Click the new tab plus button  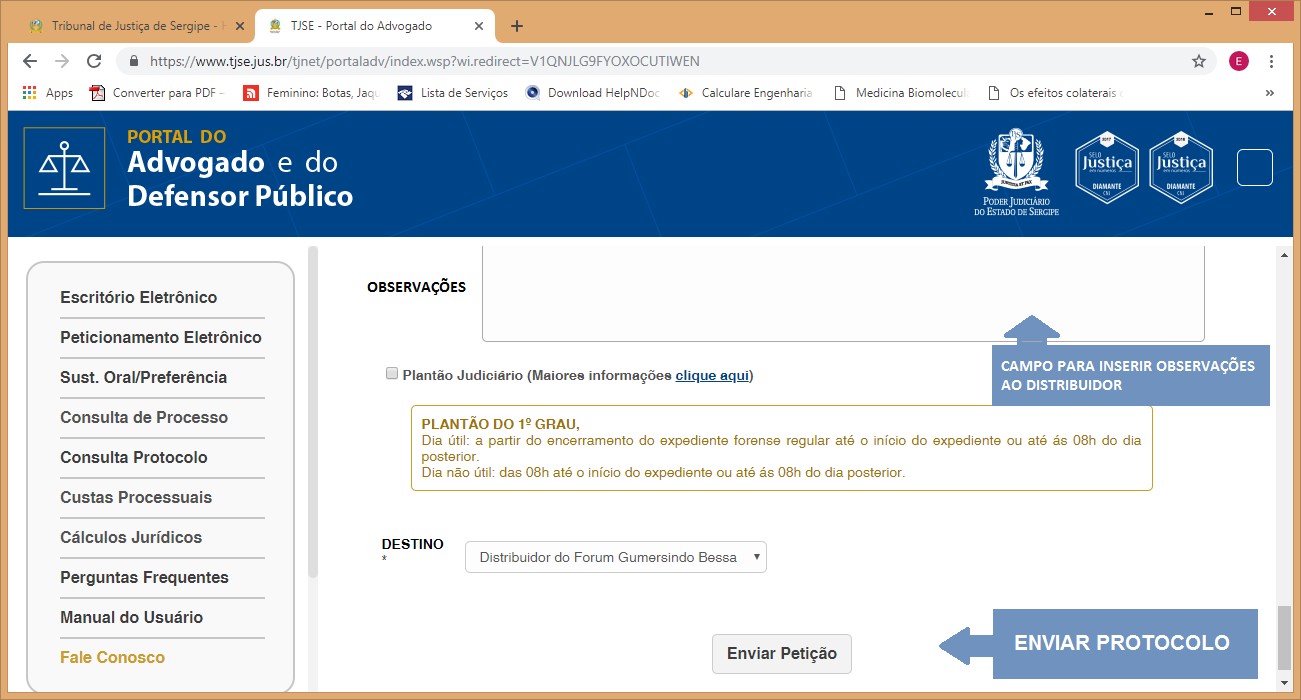pos(517,26)
